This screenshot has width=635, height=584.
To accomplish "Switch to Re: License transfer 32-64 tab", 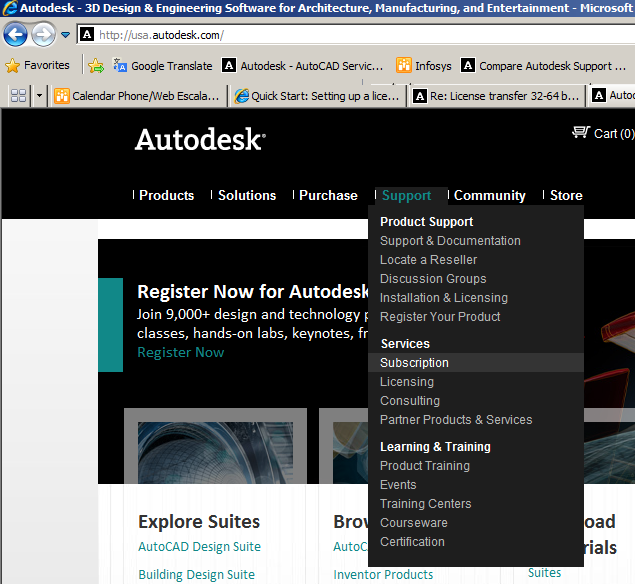I will tap(497, 96).
